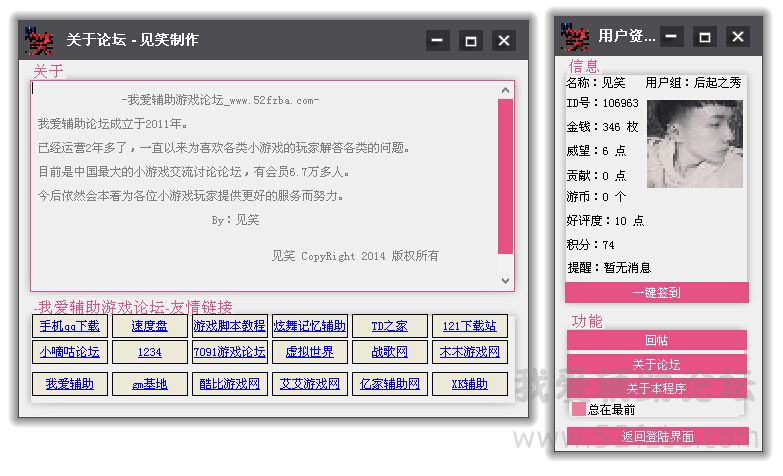Open the 121下载站 link

coord(470,326)
